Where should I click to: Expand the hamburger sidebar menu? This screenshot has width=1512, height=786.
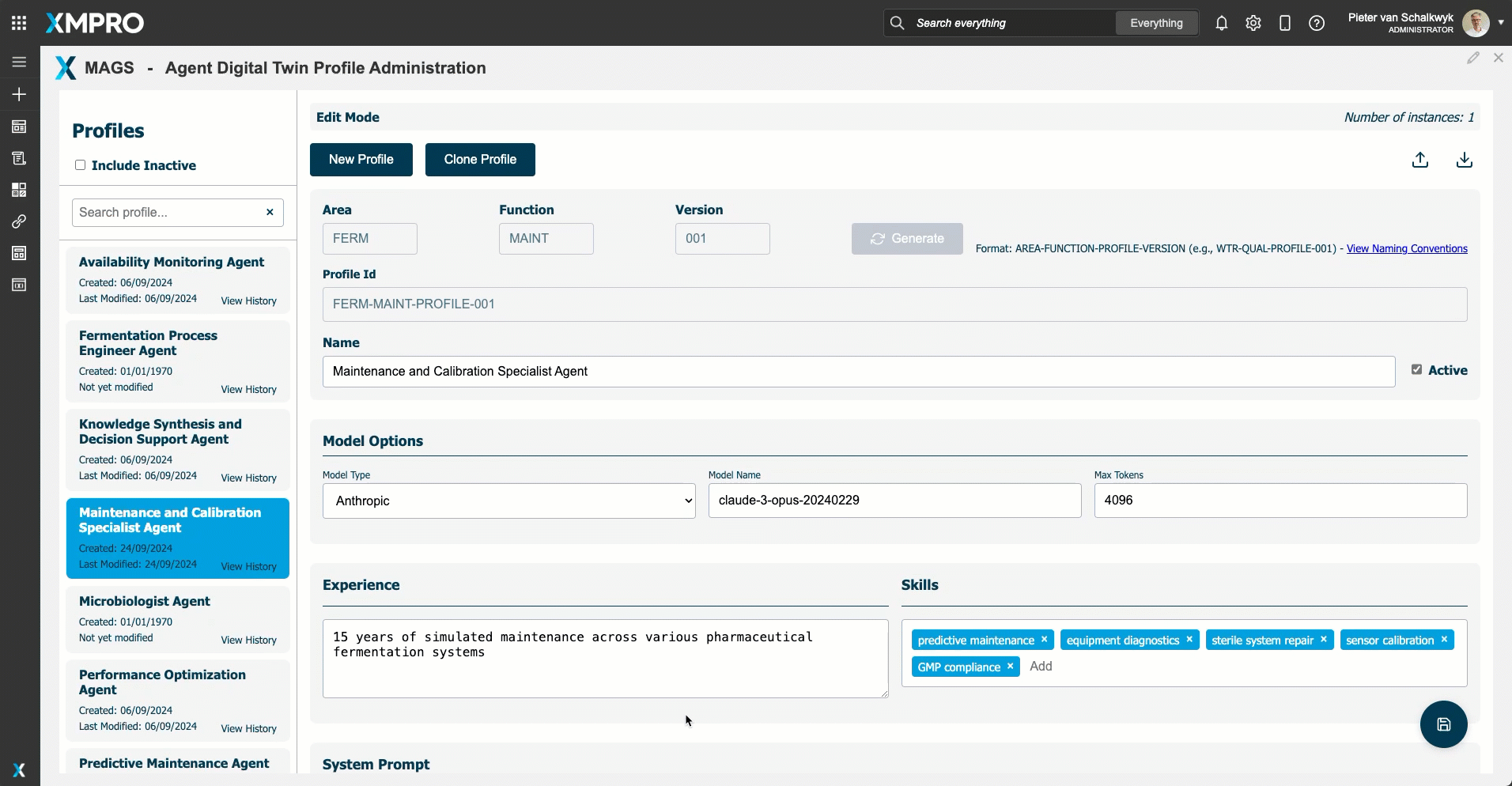click(x=19, y=62)
